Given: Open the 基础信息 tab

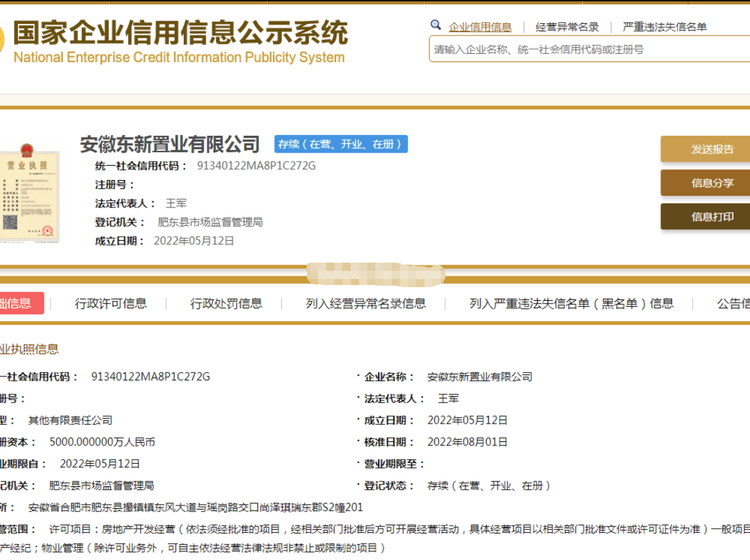Looking at the screenshot, I should 15,303.
